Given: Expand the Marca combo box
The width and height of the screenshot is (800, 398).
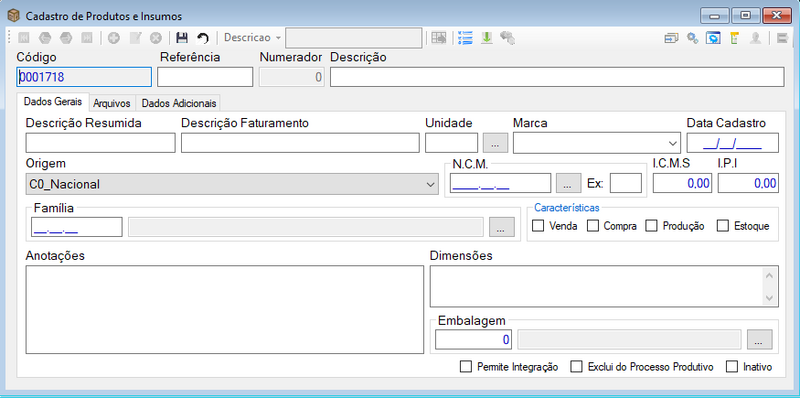Looking at the screenshot, I should point(672,143).
